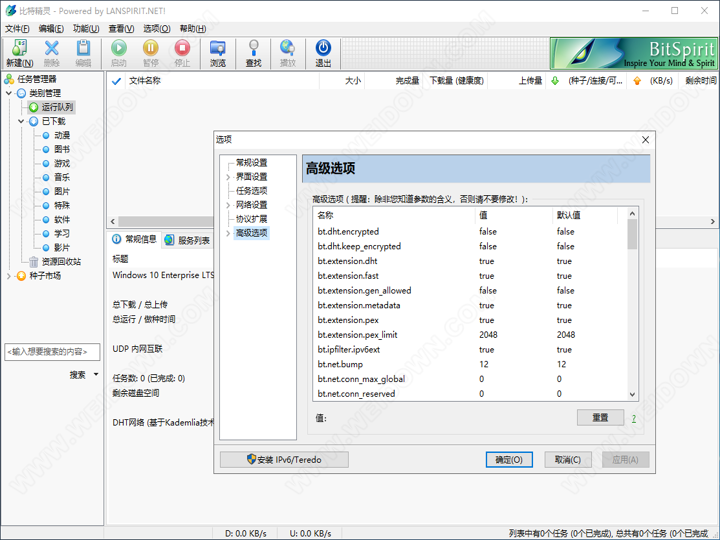Click the 新建 new task toolbar icon
Image resolution: width=720 pixels, height=540 pixels.
(x=19, y=53)
